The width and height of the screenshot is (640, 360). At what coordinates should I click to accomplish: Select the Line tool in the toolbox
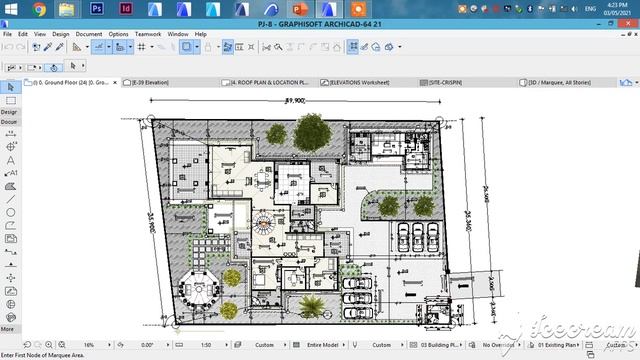pyautogui.click(x=11, y=199)
